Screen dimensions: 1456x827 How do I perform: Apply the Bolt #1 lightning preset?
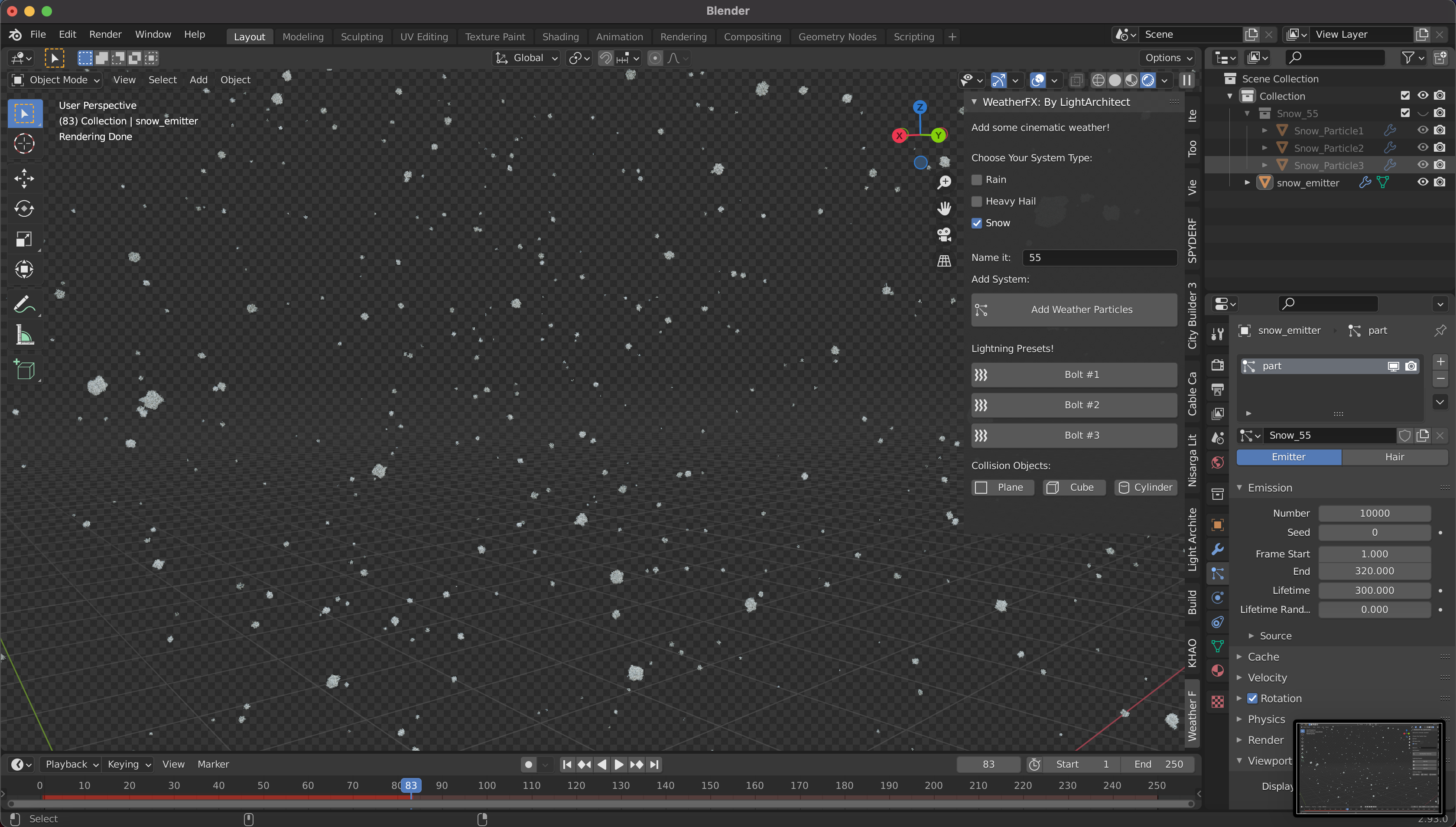click(1074, 375)
